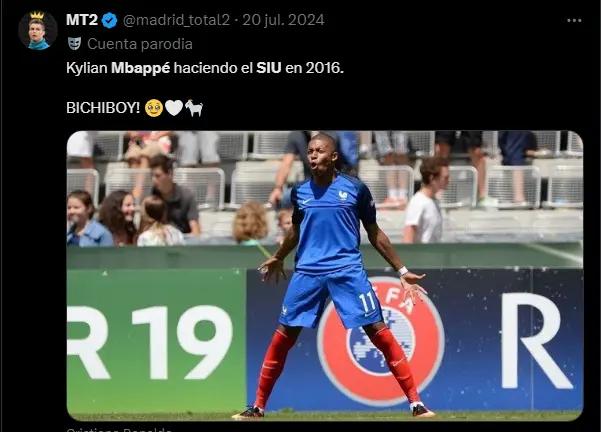Image resolution: width=601 pixels, height=432 pixels.
Task: Open the three-dots more options menu
Action: click(574, 21)
